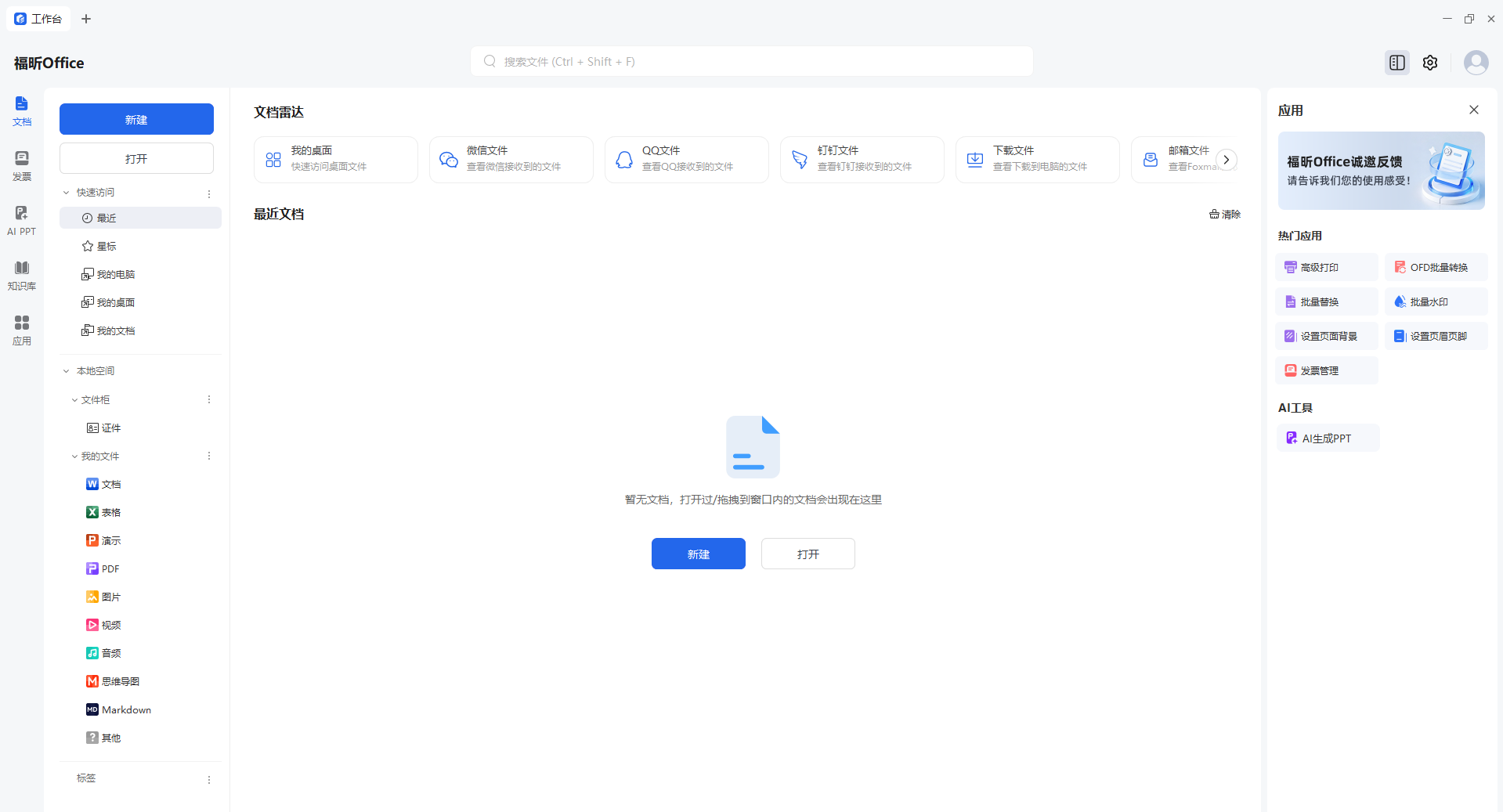Click 清除 to clear recent documents
1503x812 pixels.
click(x=1225, y=215)
